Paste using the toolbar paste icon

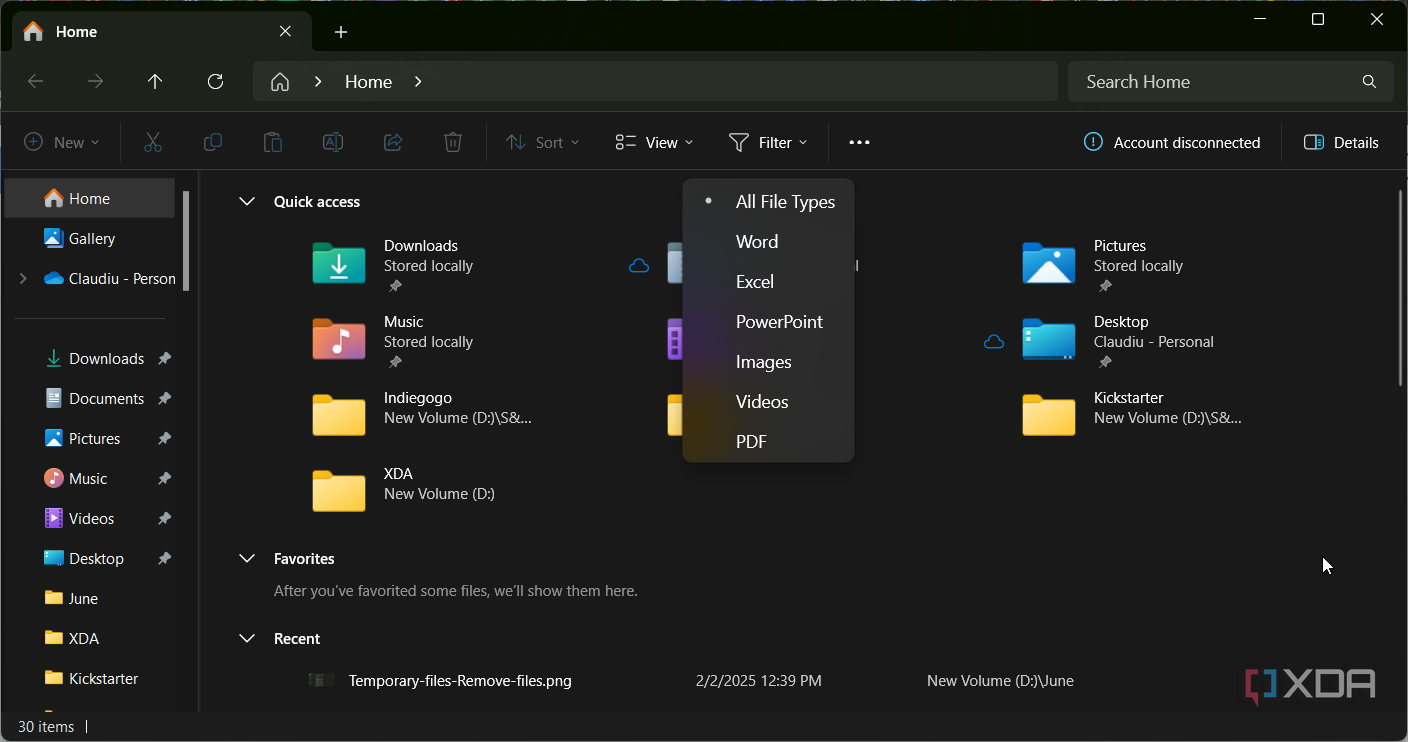click(x=272, y=142)
